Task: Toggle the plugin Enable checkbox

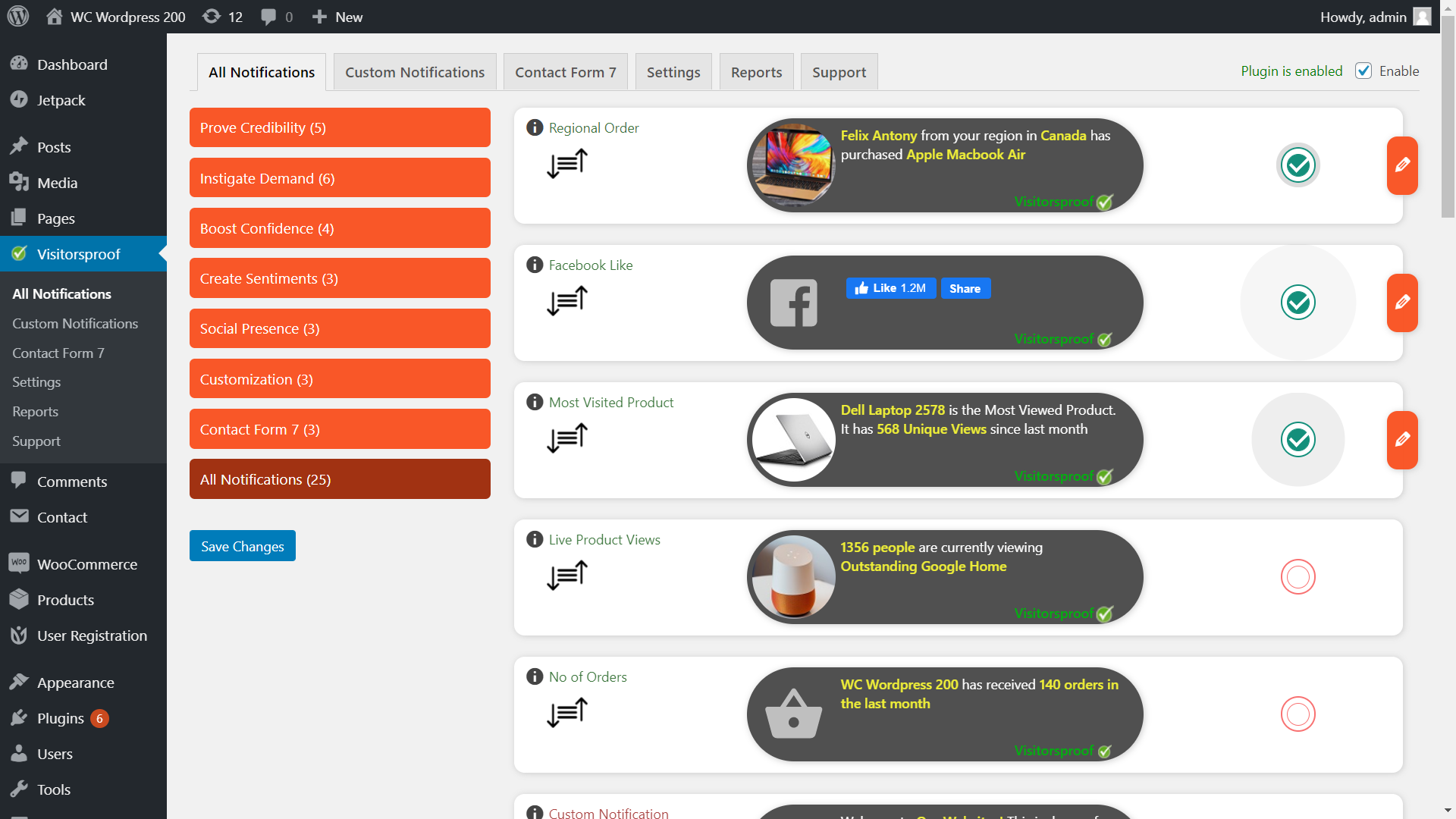Action: coord(1363,71)
